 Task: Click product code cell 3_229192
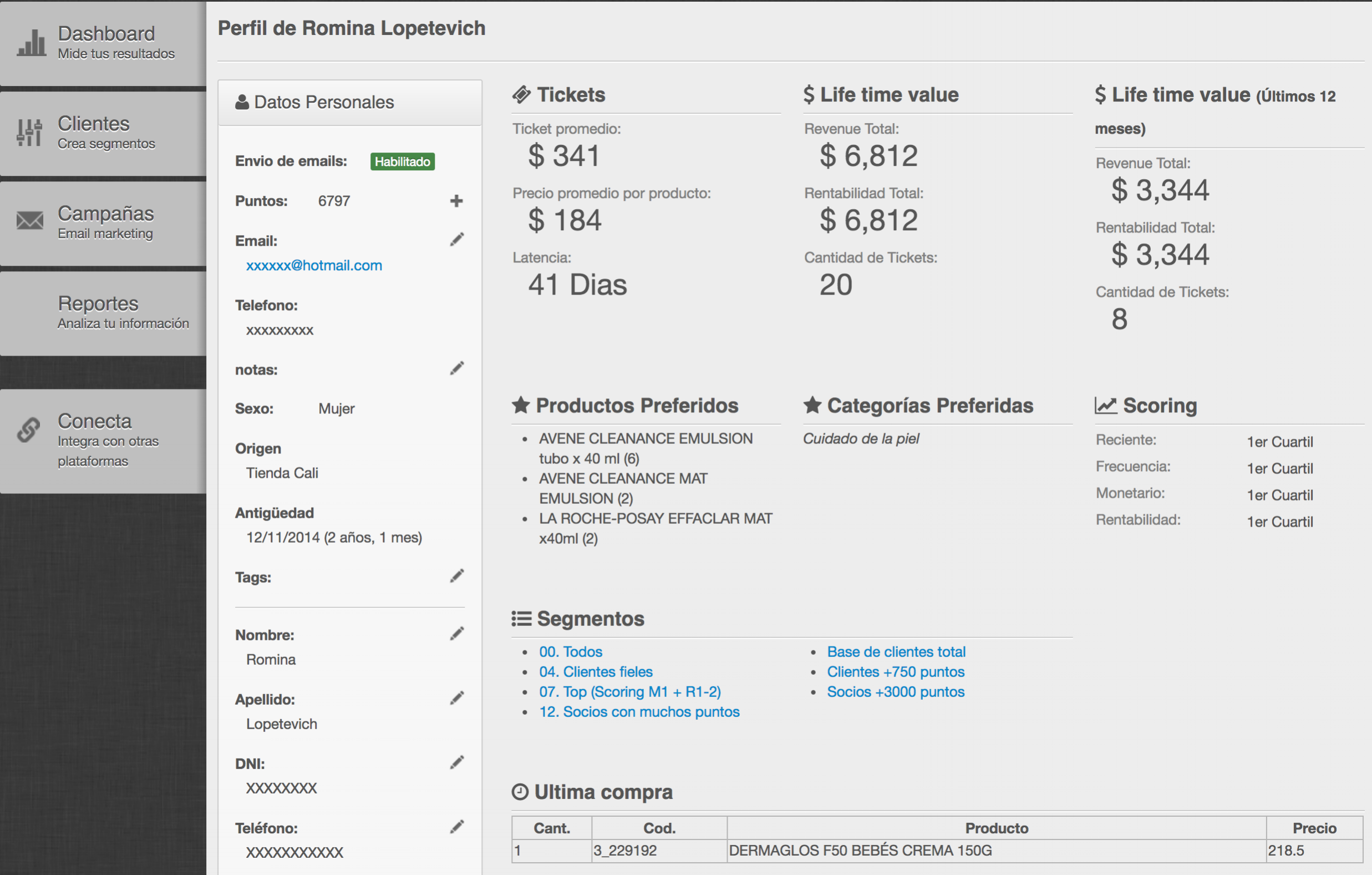(x=659, y=851)
